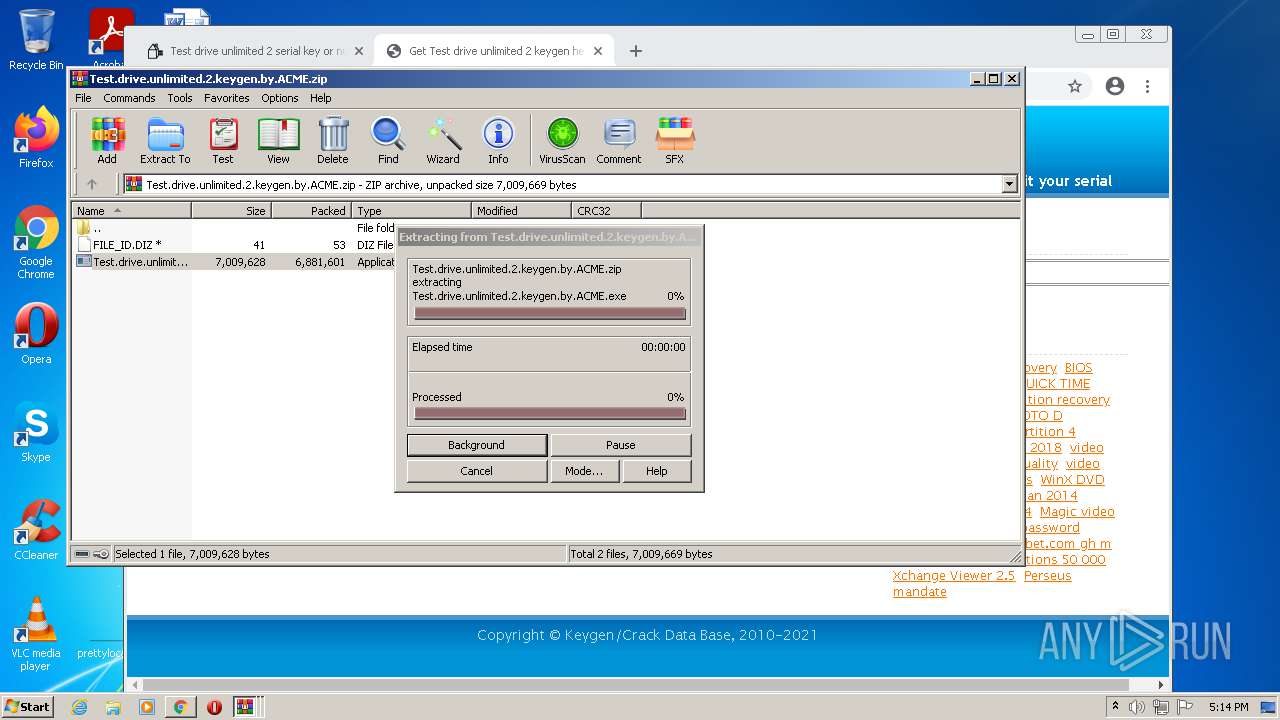Open the Options menu

pyautogui.click(x=280, y=98)
